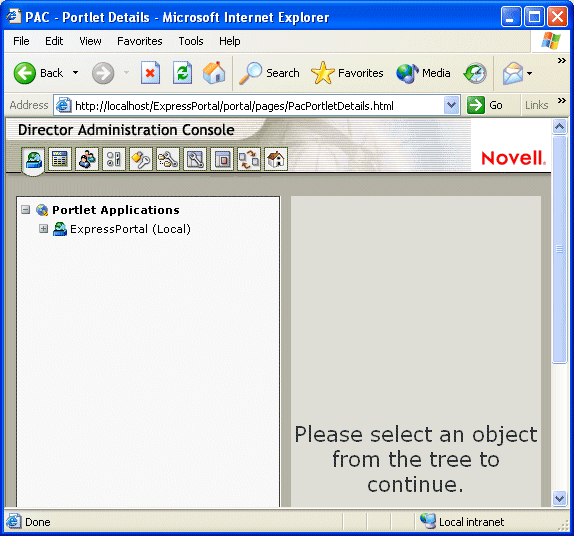Open the window layout console icon
Viewport: 574px width, 536px height.
[x=222, y=159]
